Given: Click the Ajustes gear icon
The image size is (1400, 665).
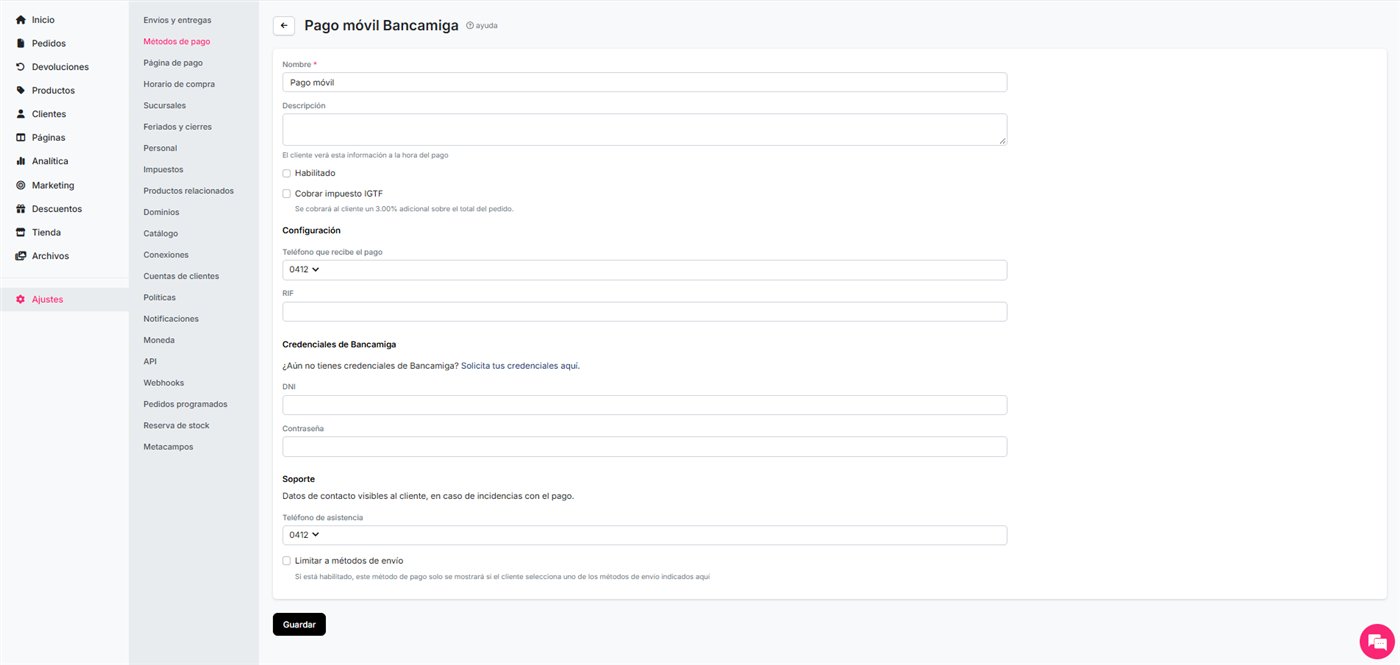Looking at the screenshot, I should (x=21, y=299).
